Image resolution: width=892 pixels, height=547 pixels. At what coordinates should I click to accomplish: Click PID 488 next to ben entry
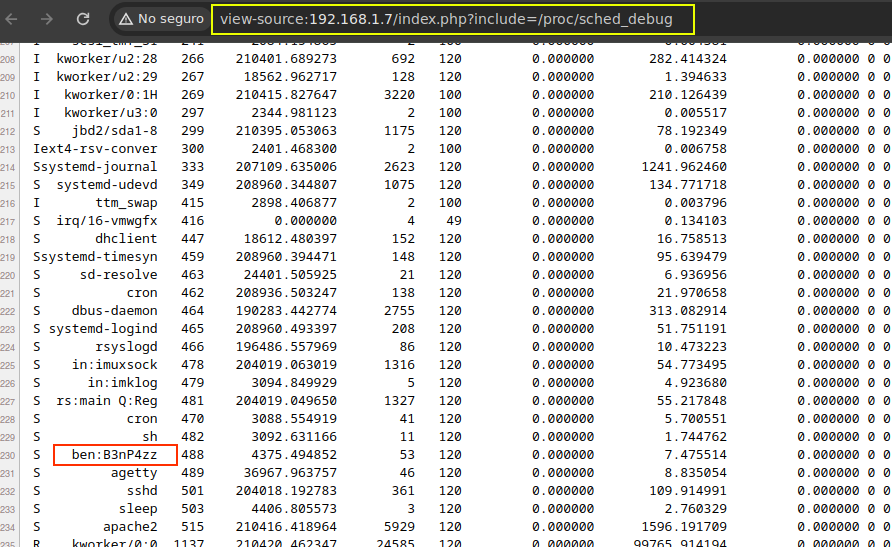point(193,455)
